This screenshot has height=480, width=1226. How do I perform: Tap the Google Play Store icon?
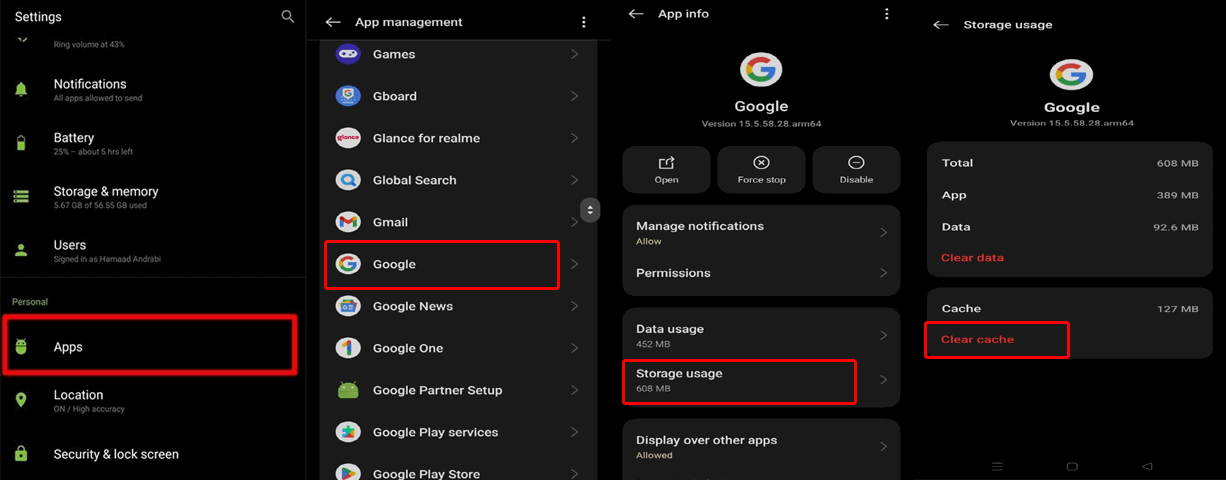coord(348,472)
